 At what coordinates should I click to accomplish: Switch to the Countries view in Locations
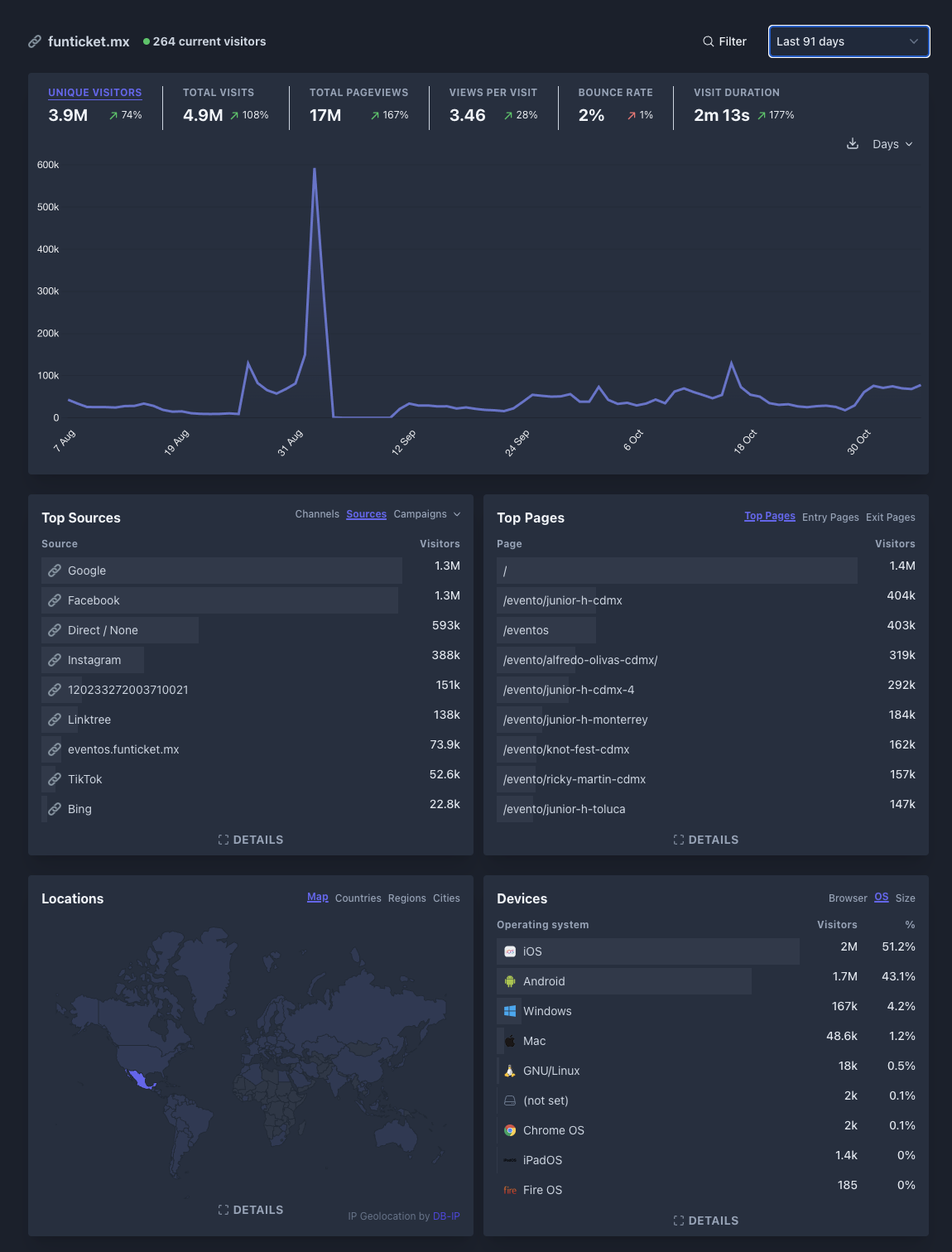tap(358, 898)
